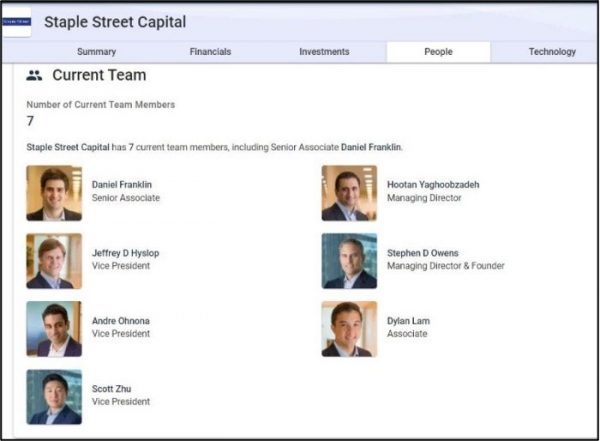Click Andre Ohnona's profile photo
This screenshot has height=441, width=600.
(54, 329)
